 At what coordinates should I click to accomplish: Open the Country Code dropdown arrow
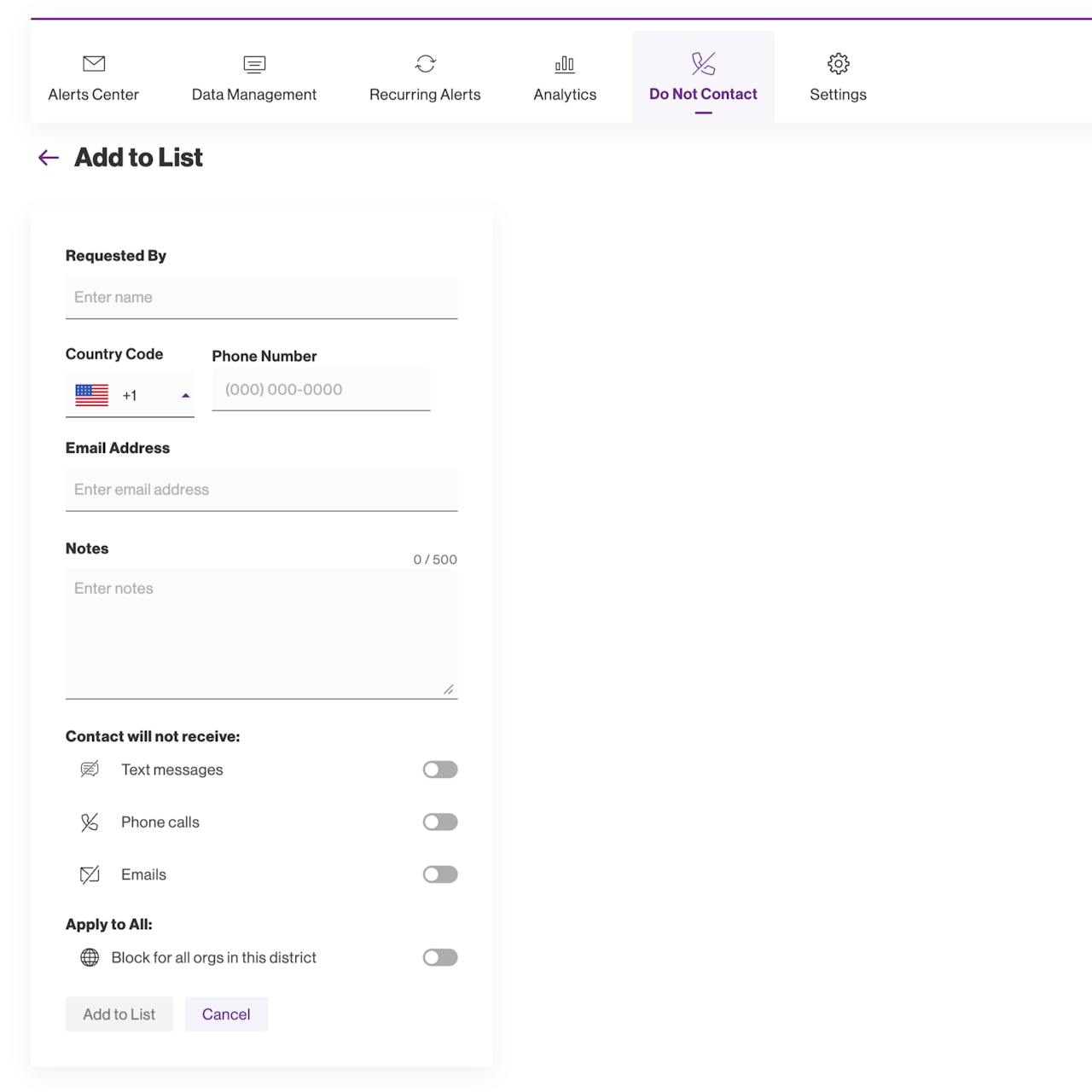(185, 396)
